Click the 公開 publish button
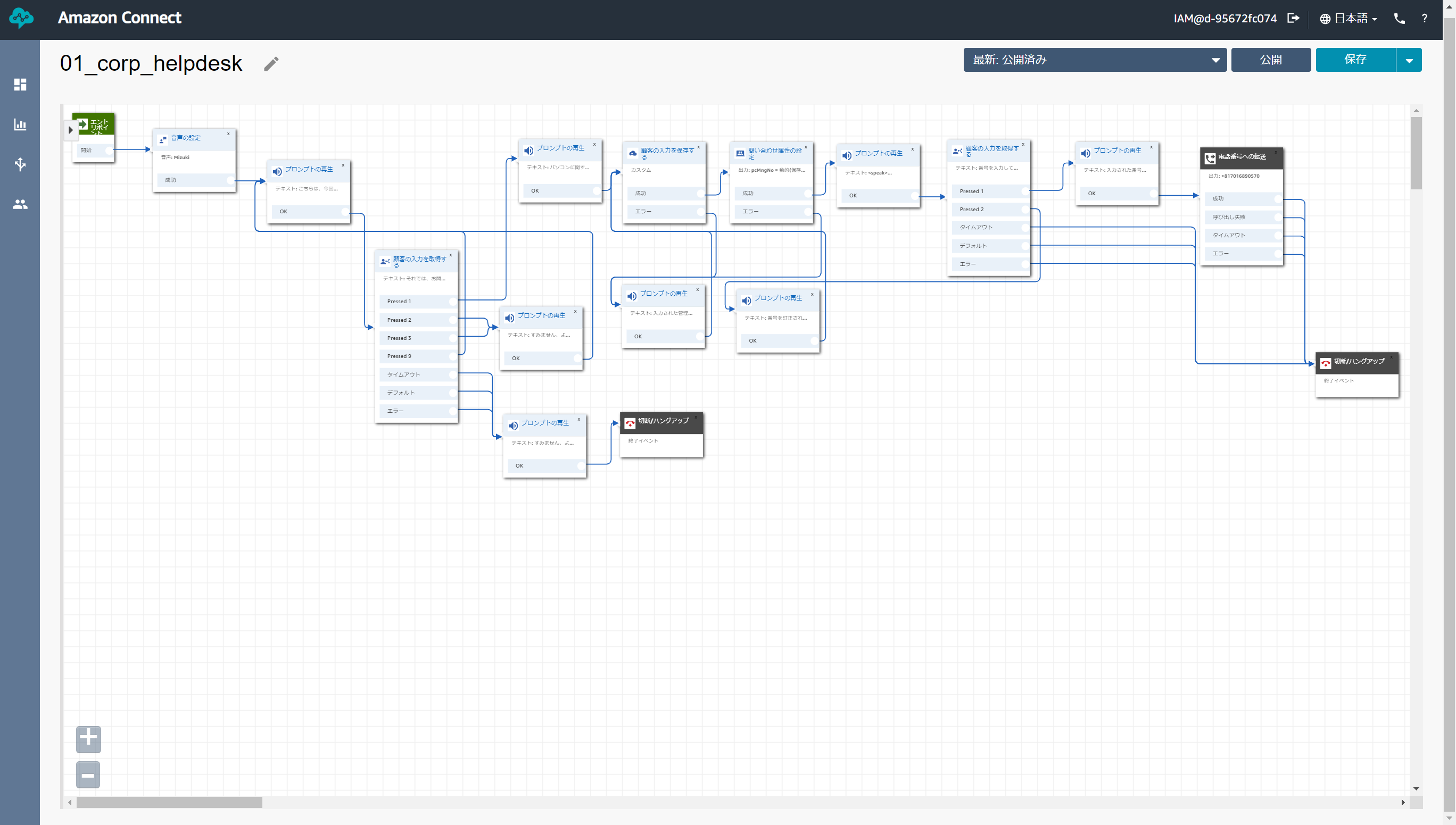 click(x=1271, y=60)
